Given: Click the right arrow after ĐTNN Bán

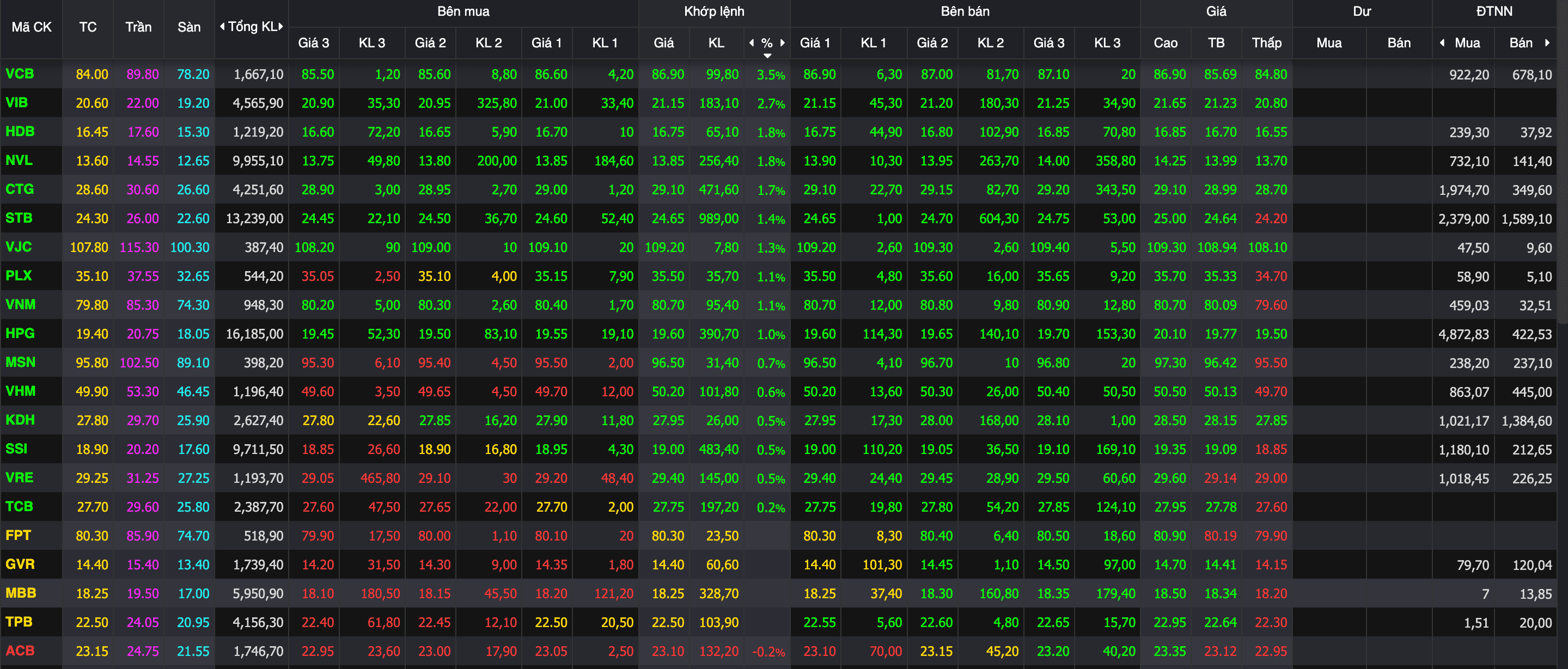Looking at the screenshot, I should click(x=1547, y=42).
